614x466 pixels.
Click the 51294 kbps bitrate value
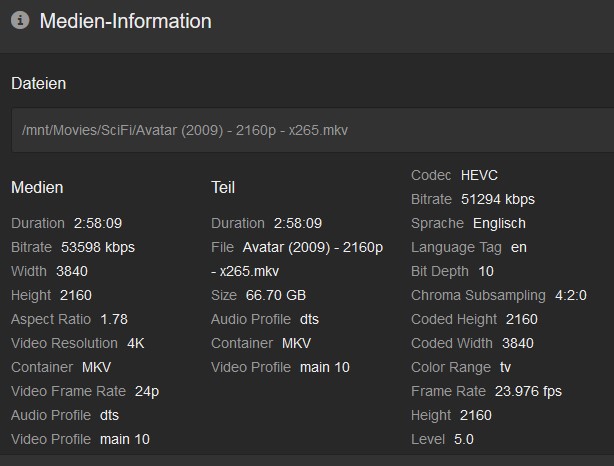tap(498, 199)
